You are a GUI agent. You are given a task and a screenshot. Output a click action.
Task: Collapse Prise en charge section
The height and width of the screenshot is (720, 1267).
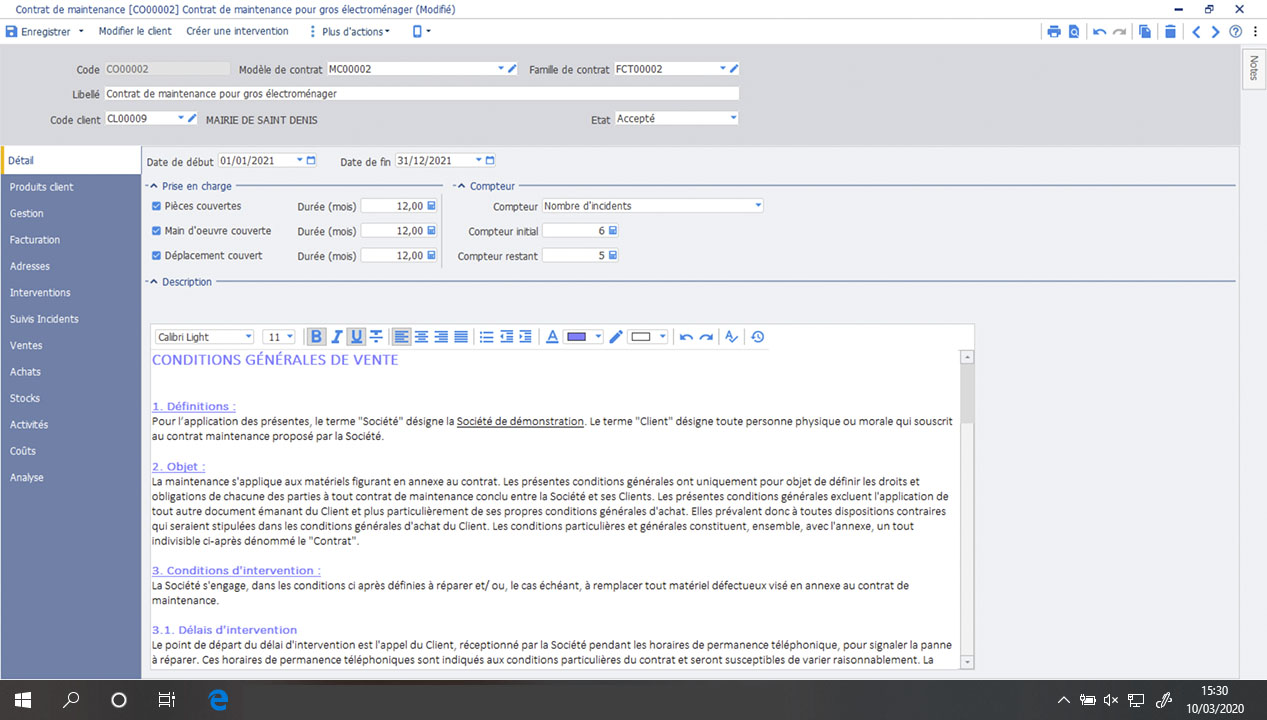pos(153,186)
